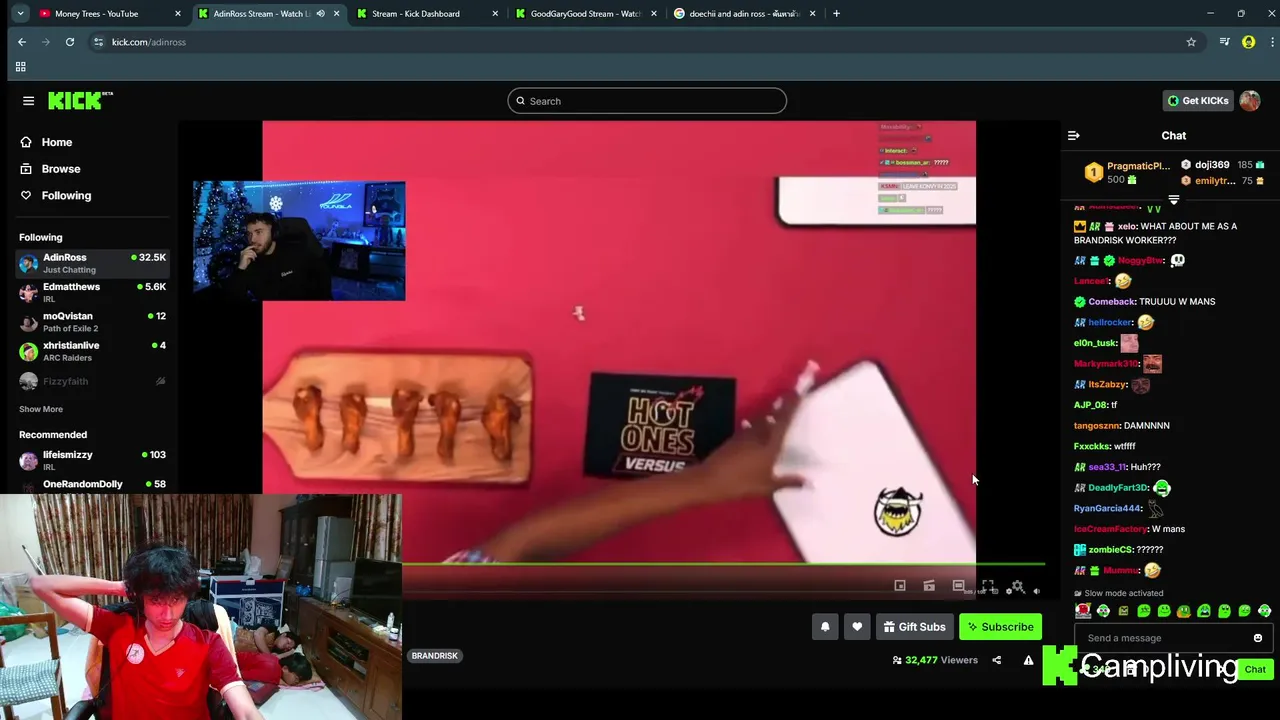
Task: Open xhristianlive channel in Following list
Action: pos(93,351)
